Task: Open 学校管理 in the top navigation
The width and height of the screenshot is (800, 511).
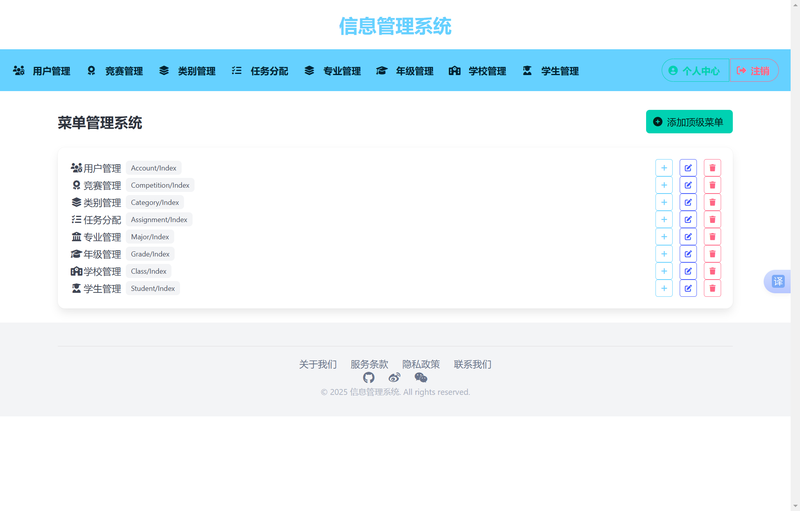Action: pos(478,71)
